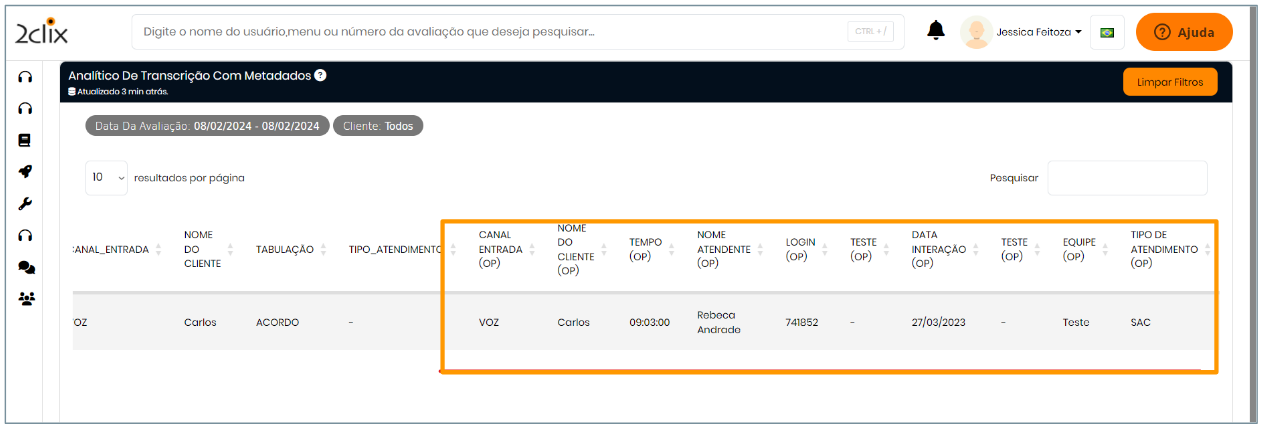The height and width of the screenshot is (431, 1264).
Task: Click the 2clix logo
Action: (x=41, y=32)
